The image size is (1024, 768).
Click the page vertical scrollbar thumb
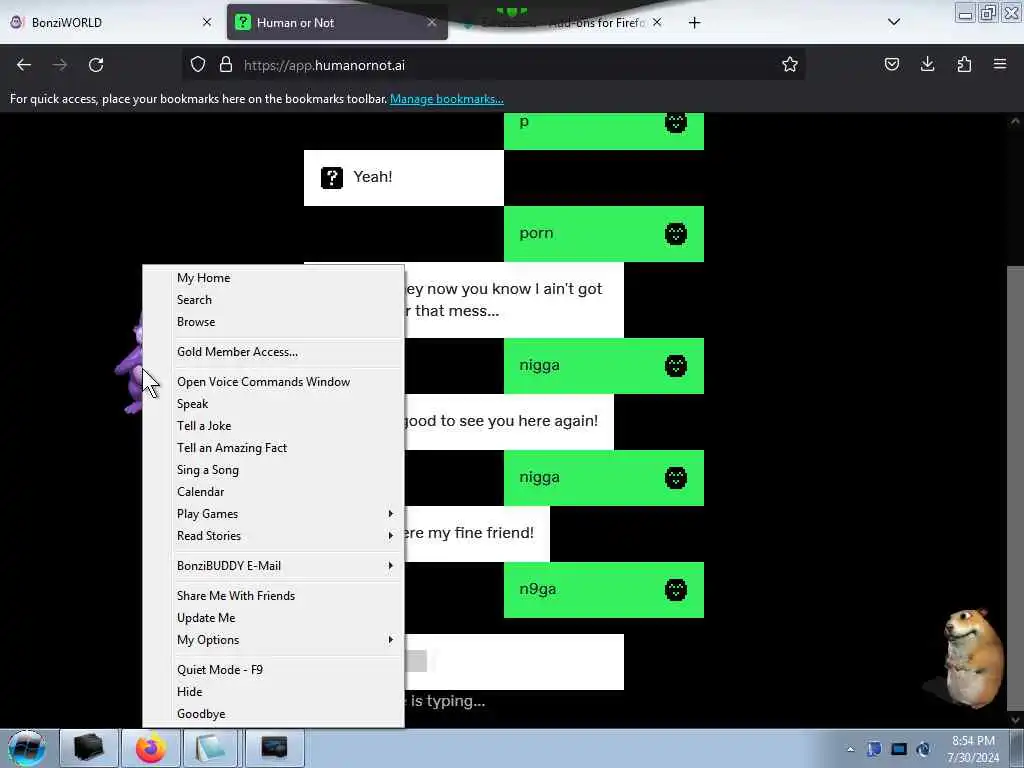(1015, 487)
